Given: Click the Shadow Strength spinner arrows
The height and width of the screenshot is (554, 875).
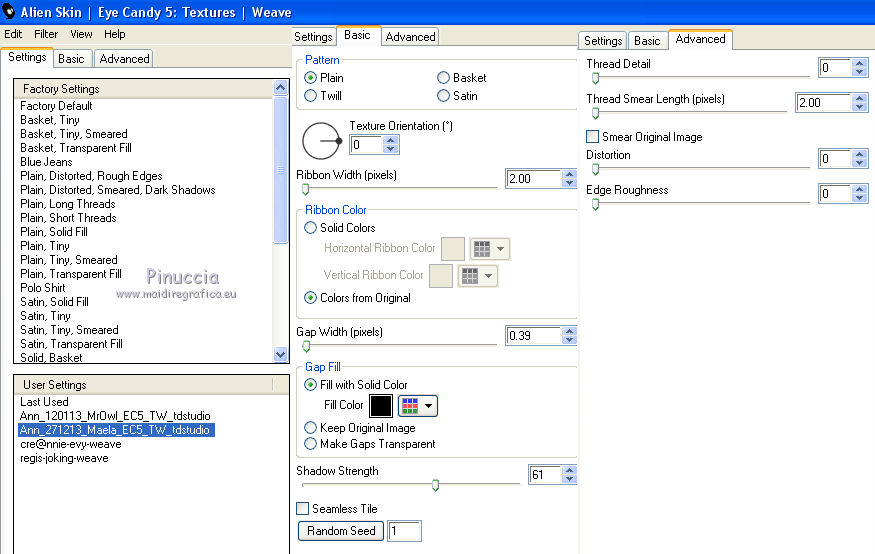Looking at the screenshot, I should pyautogui.click(x=569, y=474).
